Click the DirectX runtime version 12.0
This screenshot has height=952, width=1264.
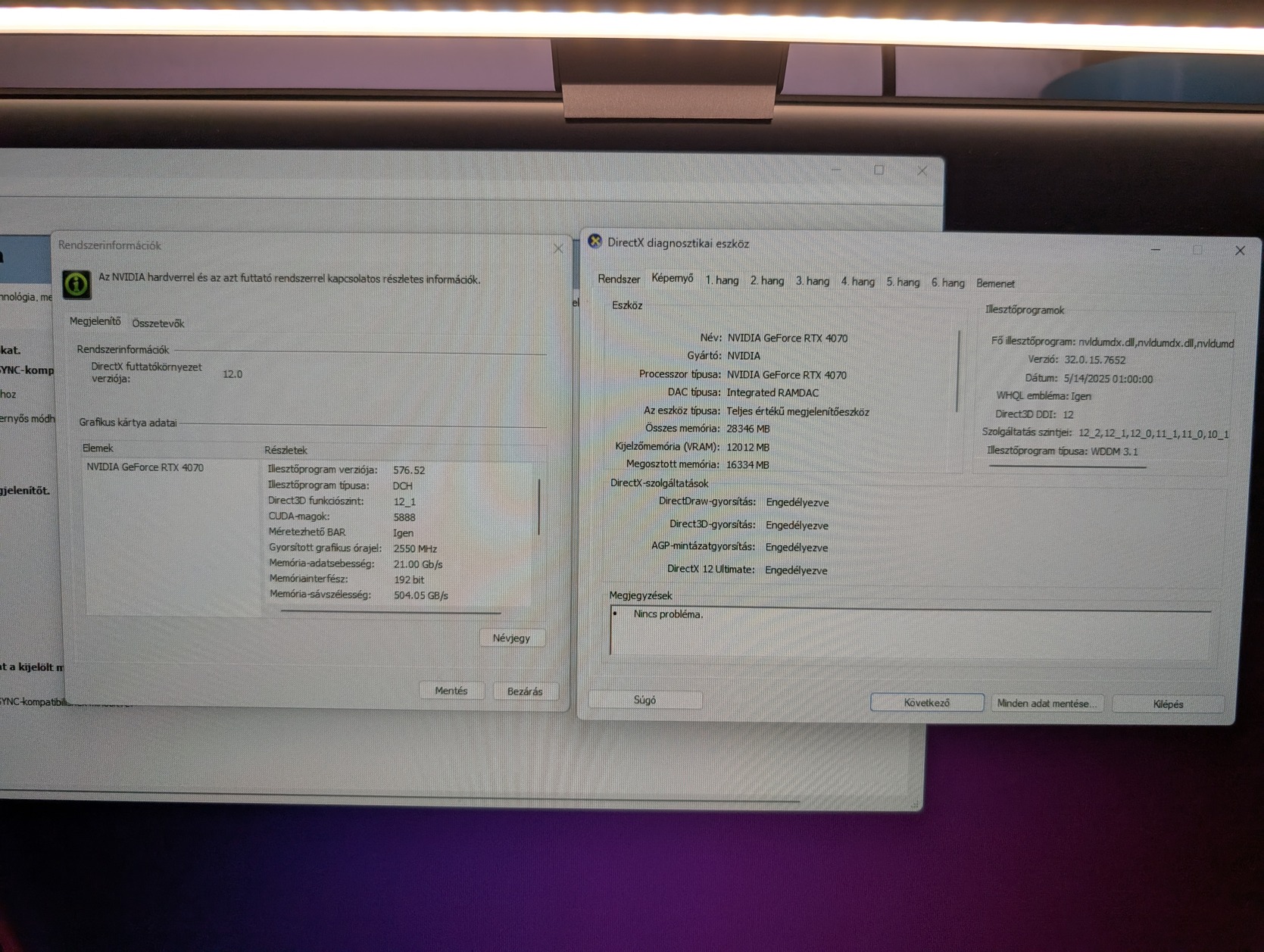pos(233,374)
